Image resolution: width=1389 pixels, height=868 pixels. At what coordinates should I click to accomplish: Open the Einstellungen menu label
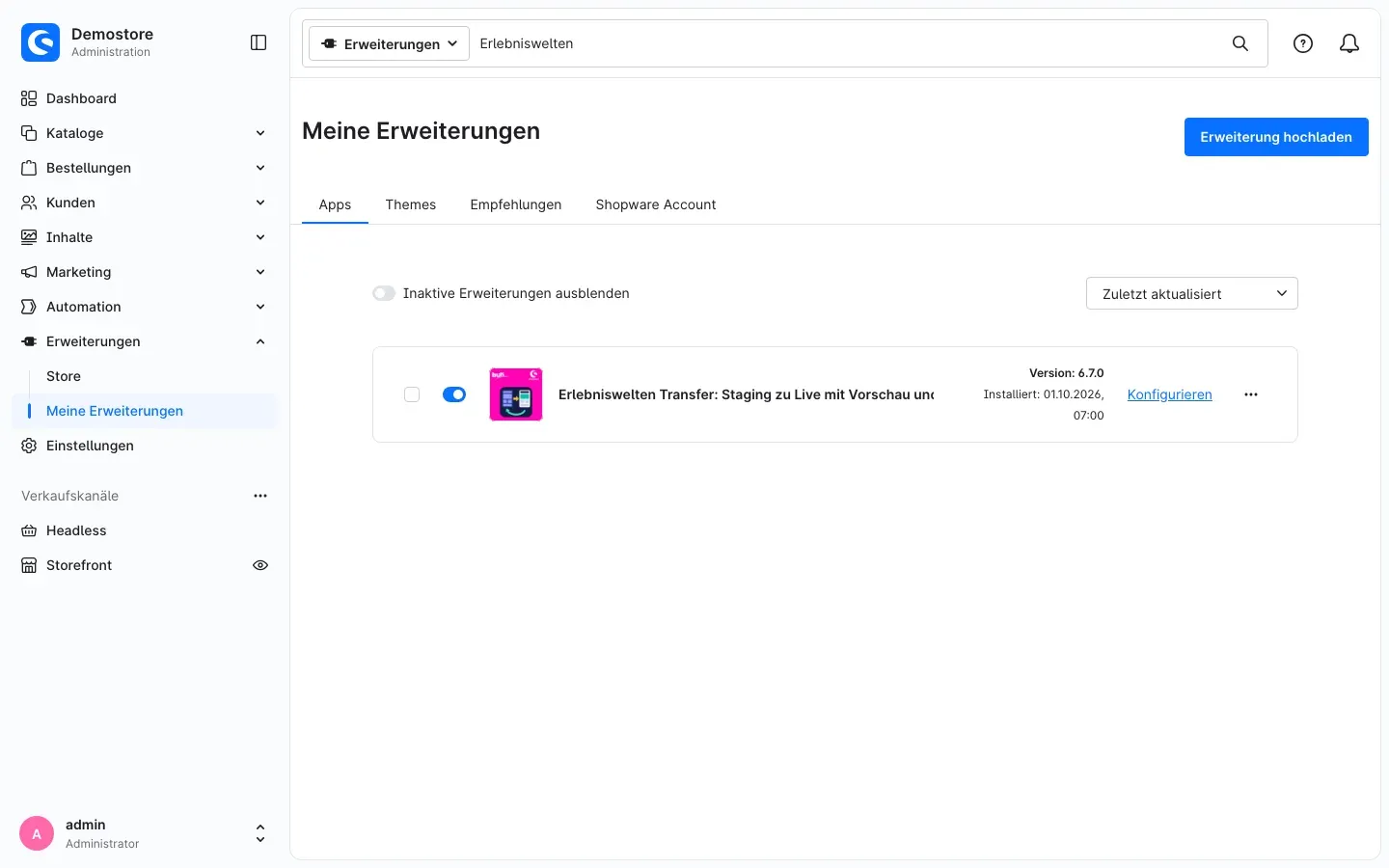click(90, 446)
